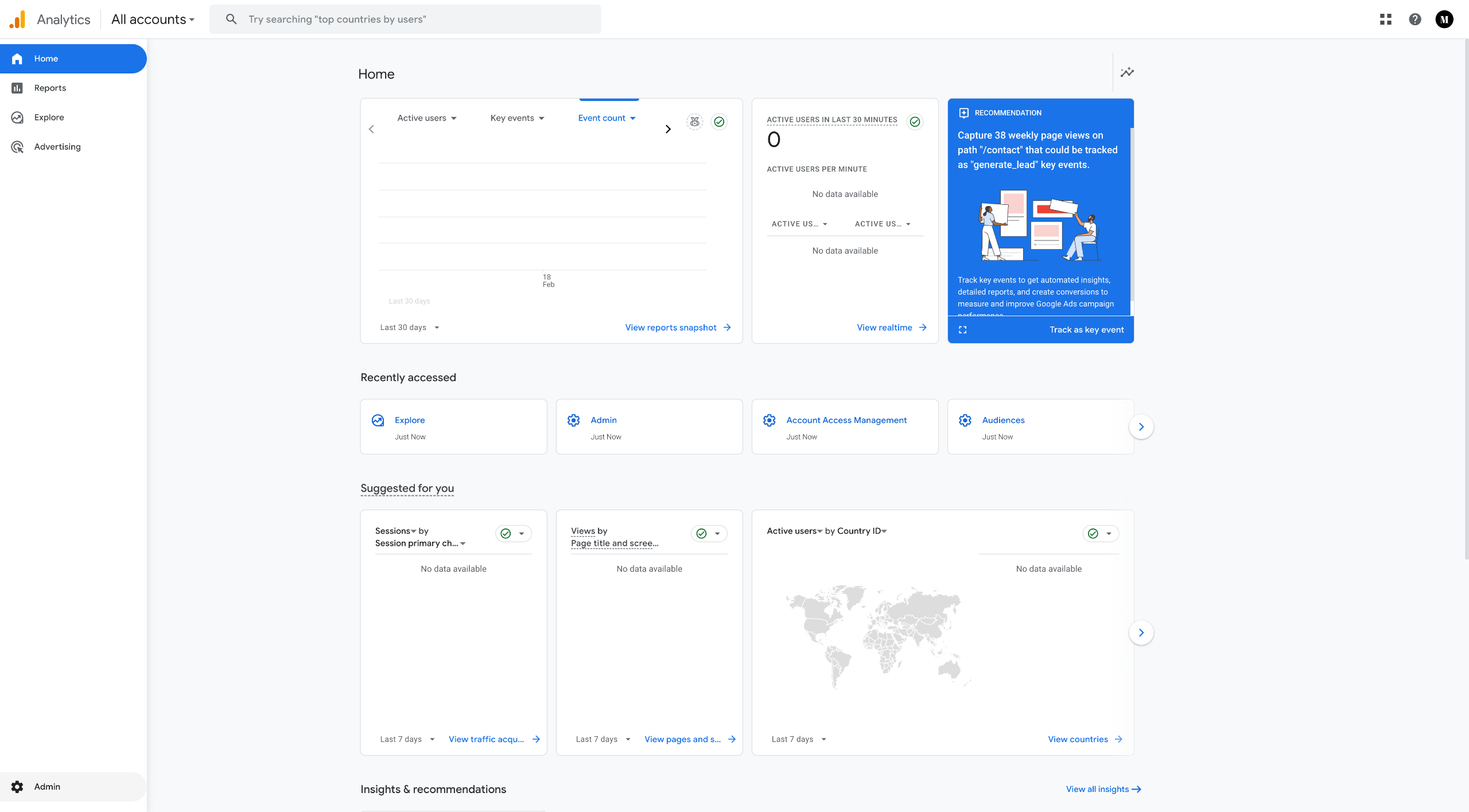1469x812 pixels.
Task: Expand the recommendation card fullscreen icon
Action: pyautogui.click(x=963, y=330)
